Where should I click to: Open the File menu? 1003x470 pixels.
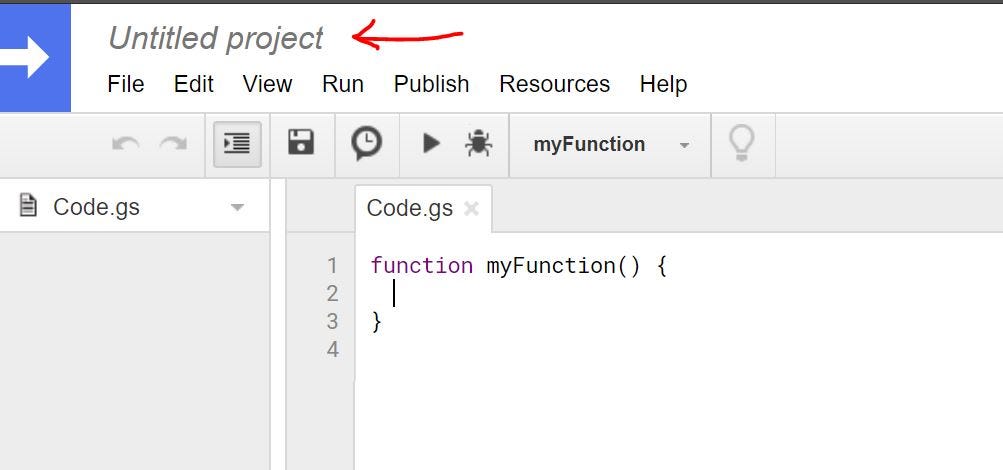[x=126, y=84]
